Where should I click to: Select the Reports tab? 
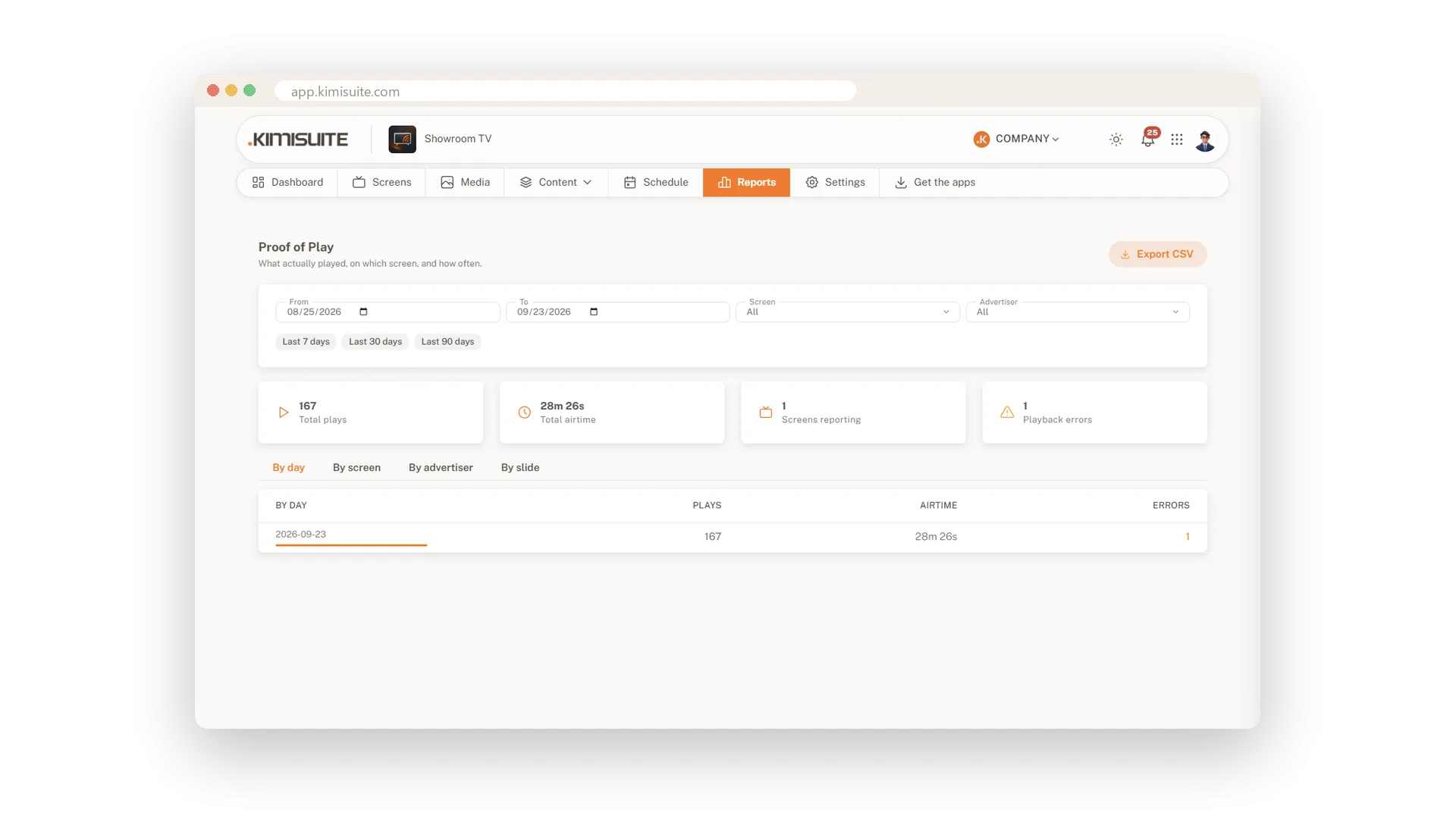coord(746,183)
